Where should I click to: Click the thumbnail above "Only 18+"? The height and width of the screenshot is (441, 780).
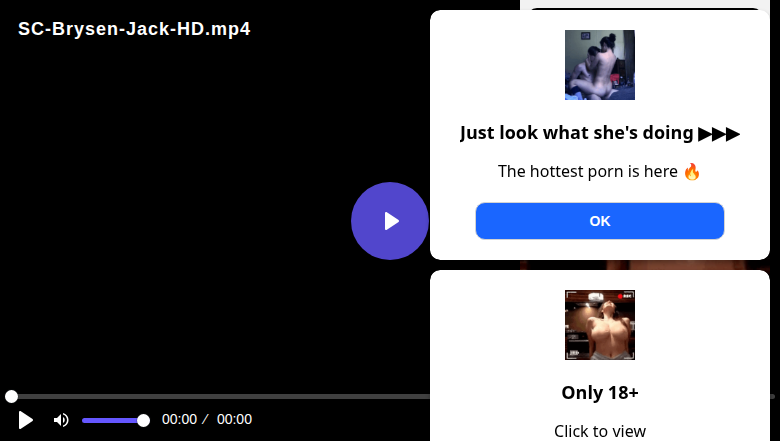[600, 325]
